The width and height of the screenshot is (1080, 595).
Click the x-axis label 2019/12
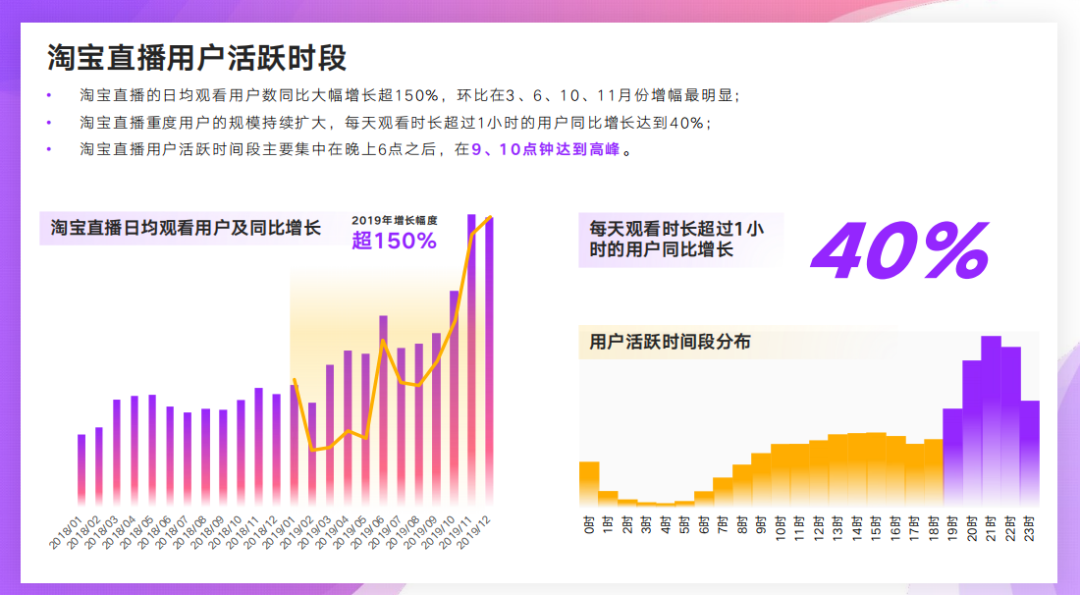[474, 532]
